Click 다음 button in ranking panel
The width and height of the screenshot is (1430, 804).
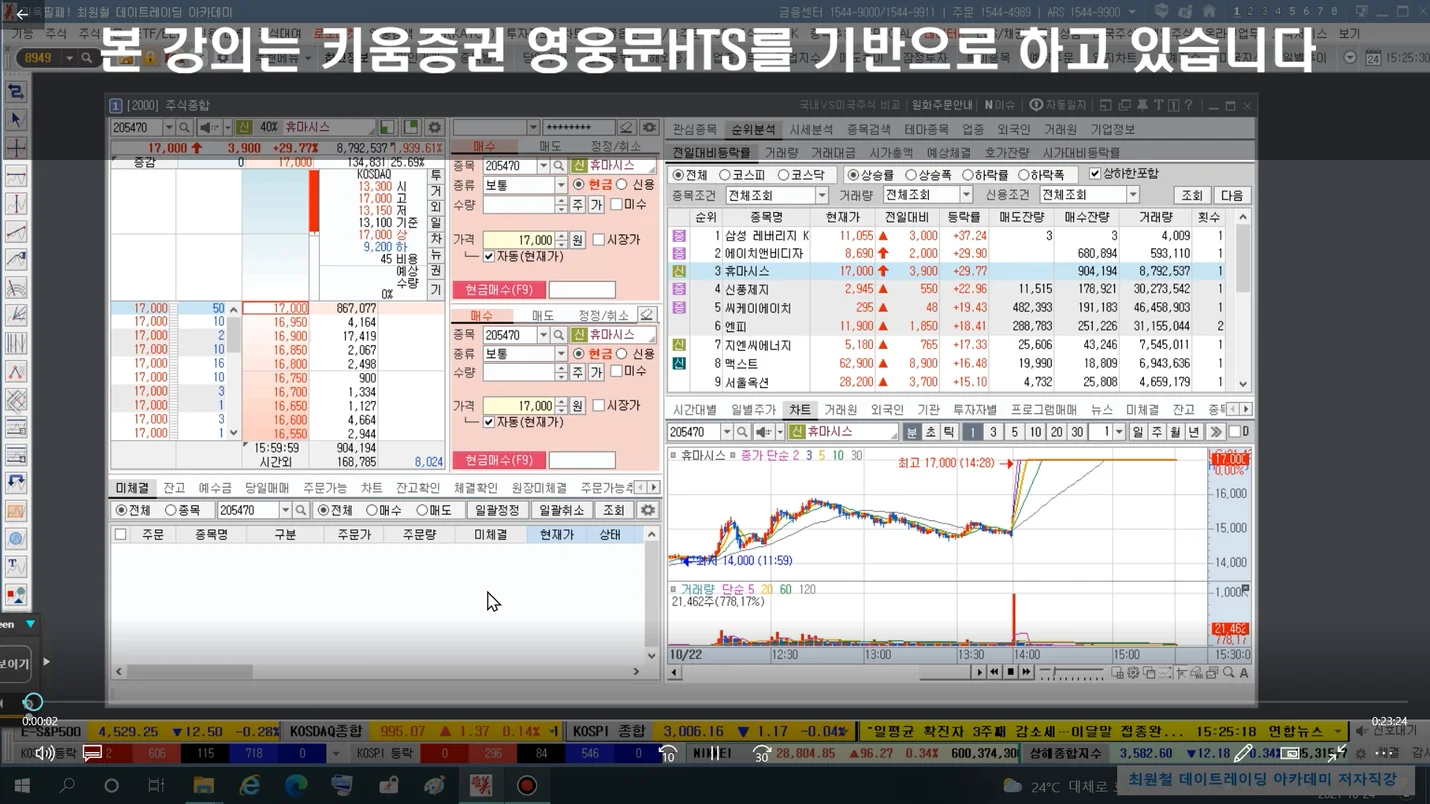click(x=1232, y=195)
